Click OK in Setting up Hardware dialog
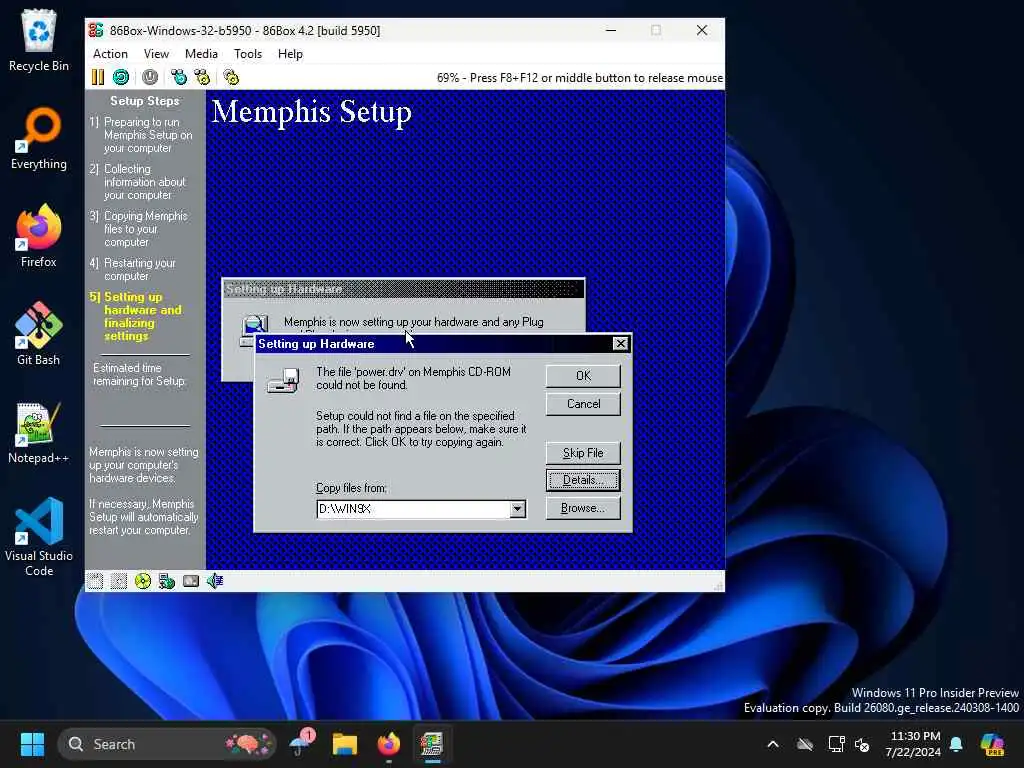Screen dimensions: 1024x768 (583, 376)
